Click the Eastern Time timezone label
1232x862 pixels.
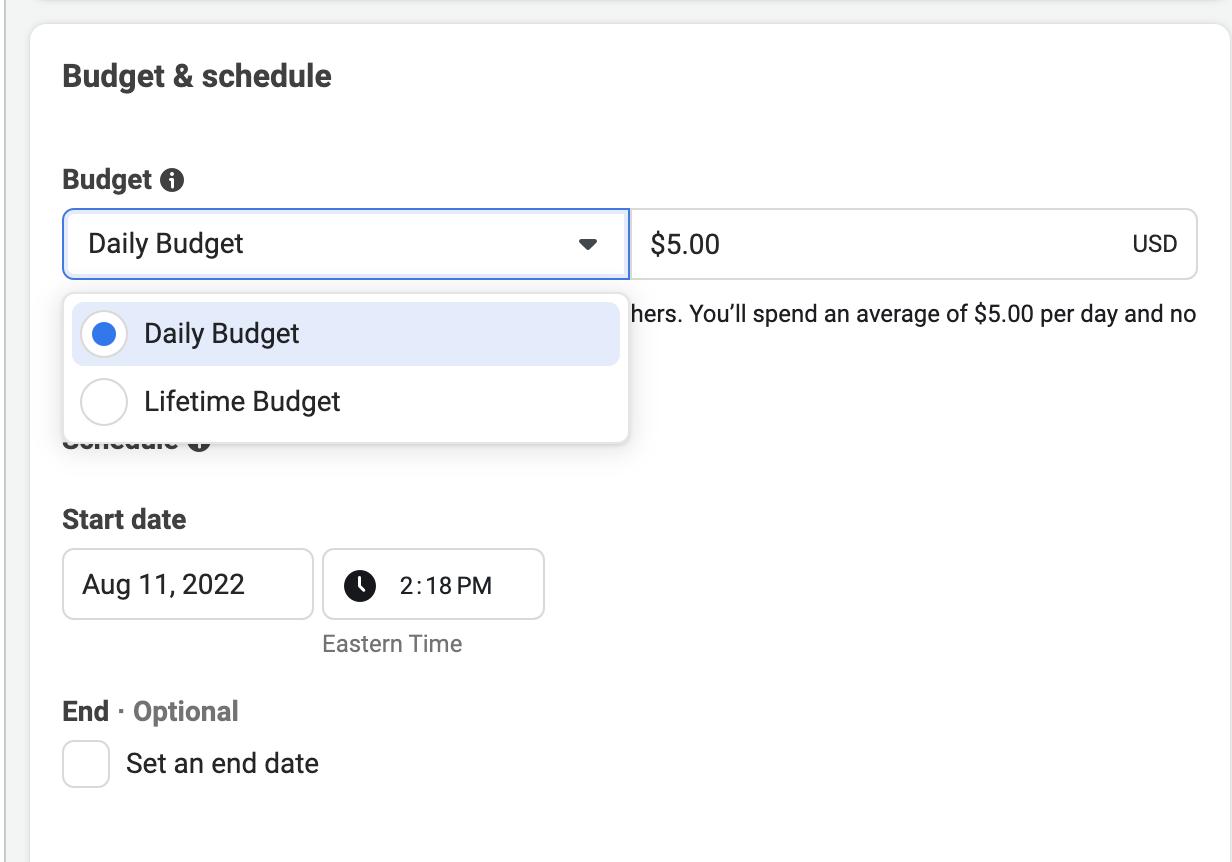pyautogui.click(x=392, y=644)
